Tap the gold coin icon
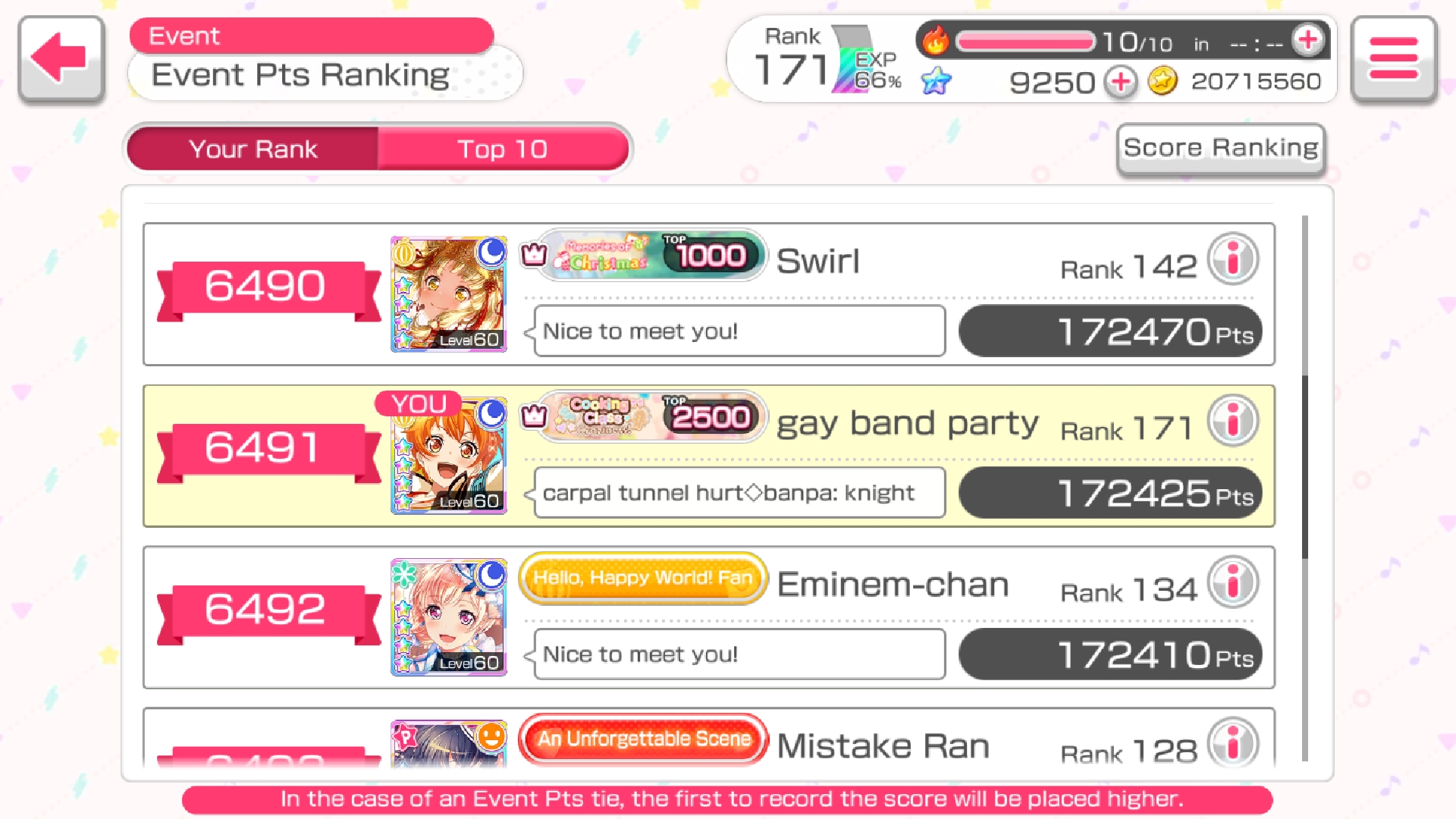This screenshot has width=1456, height=819. click(1163, 80)
